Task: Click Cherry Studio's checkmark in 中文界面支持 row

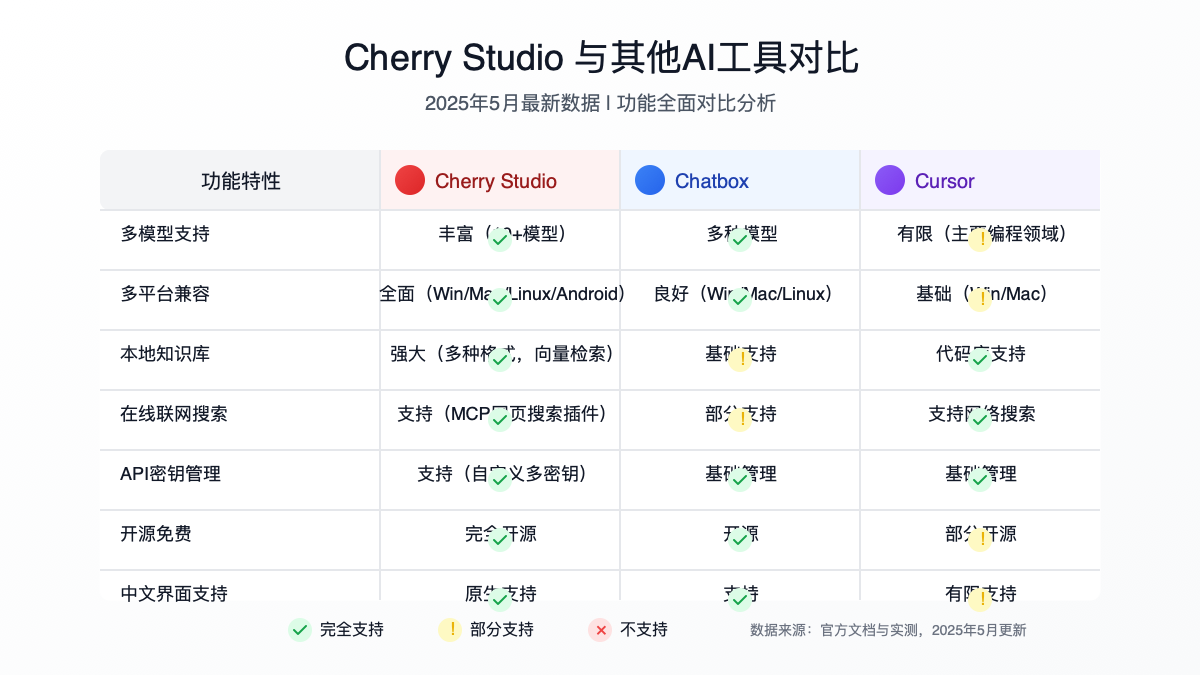Action: [x=500, y=600]
